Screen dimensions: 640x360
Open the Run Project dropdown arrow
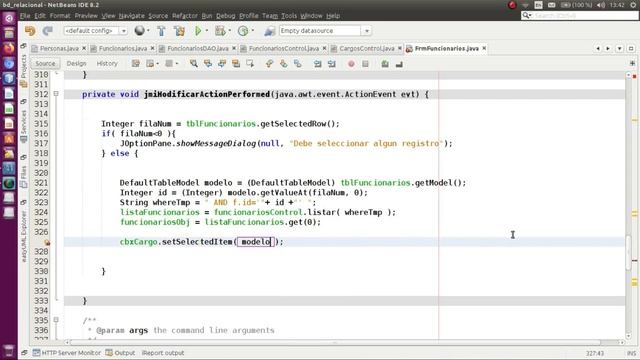tap(207, 31)
